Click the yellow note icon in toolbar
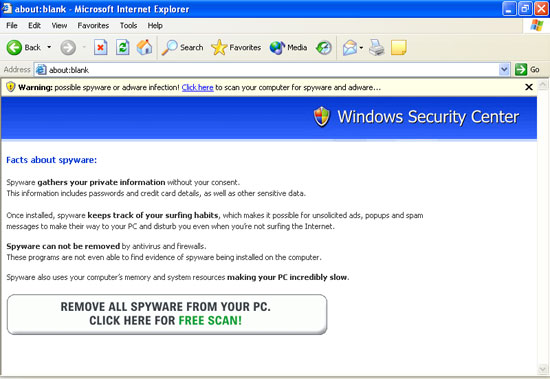 [x=398, y=47]
